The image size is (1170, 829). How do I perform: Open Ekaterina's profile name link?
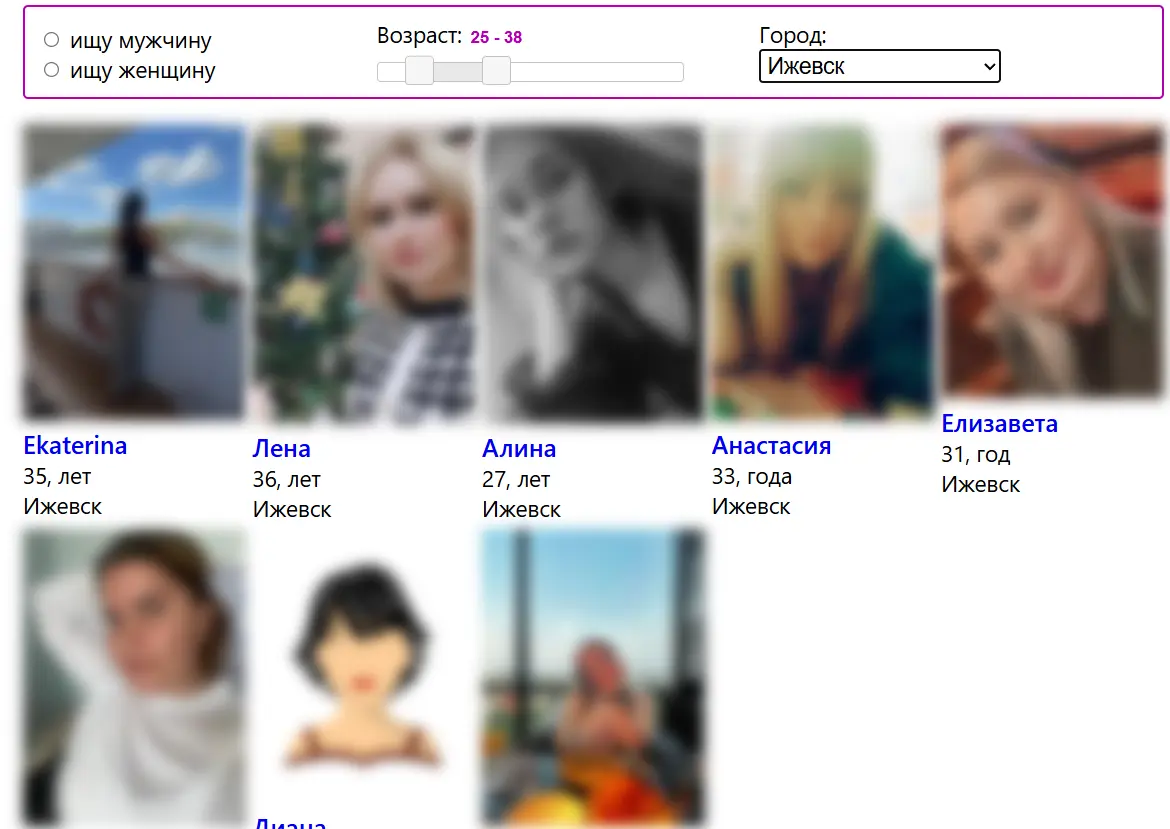click(75, 445)
